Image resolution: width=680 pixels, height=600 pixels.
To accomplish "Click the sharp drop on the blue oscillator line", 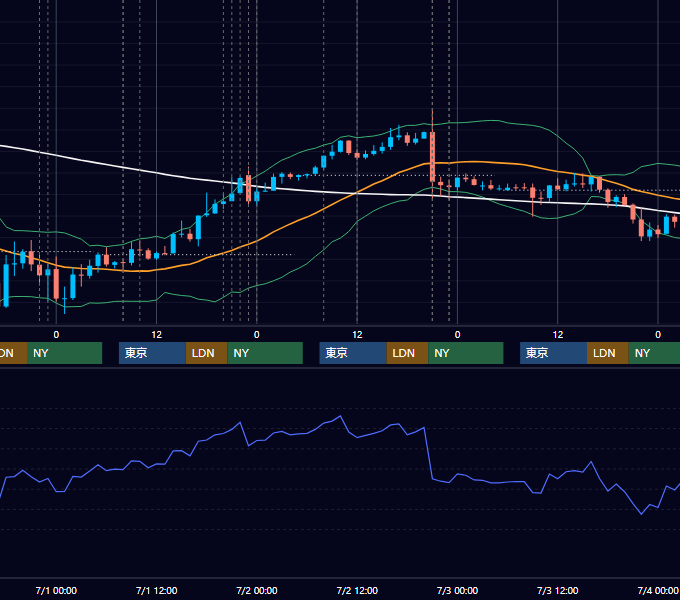I will click(x=428, y=453).
